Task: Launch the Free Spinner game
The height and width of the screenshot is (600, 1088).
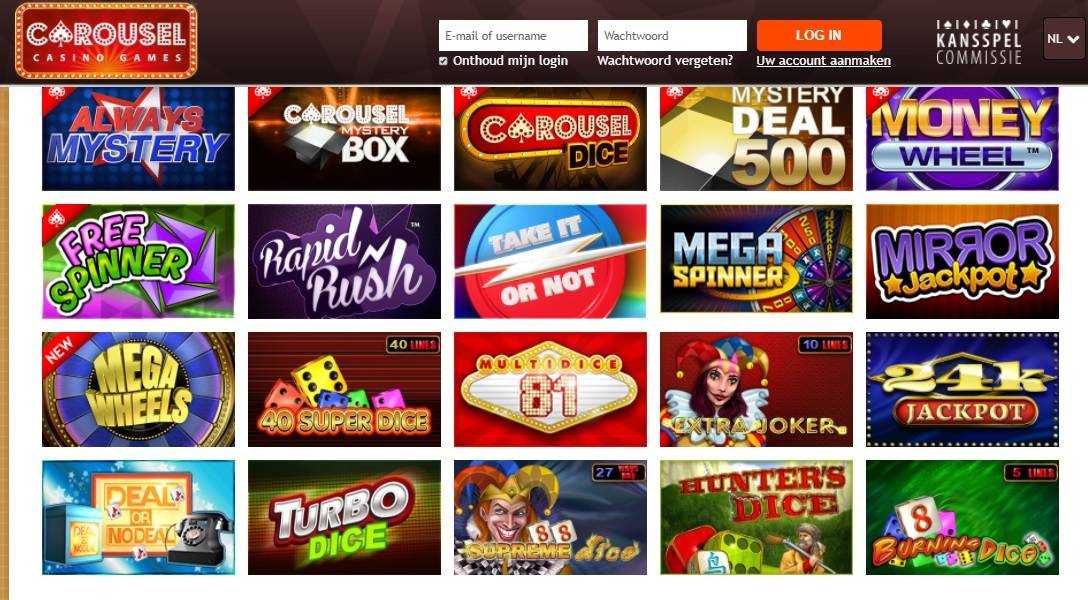Action: [x=138, y=262]
